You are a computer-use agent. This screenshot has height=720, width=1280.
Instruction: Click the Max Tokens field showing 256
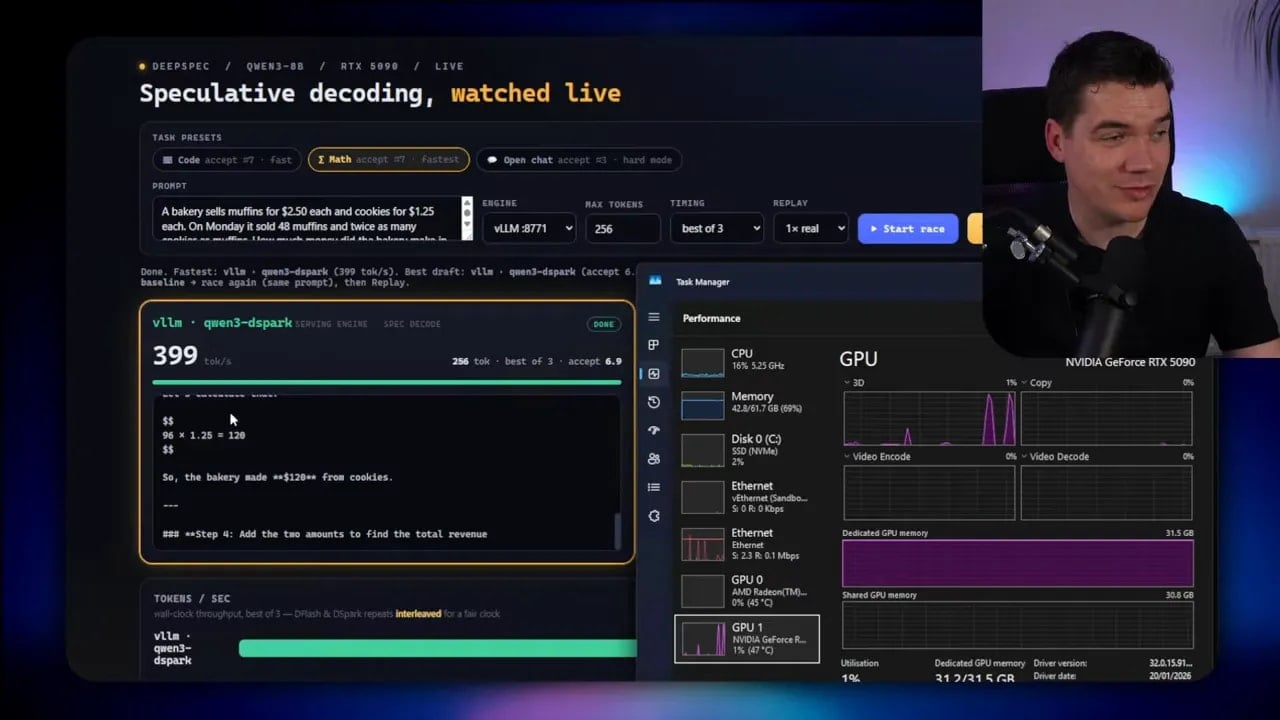622,229
